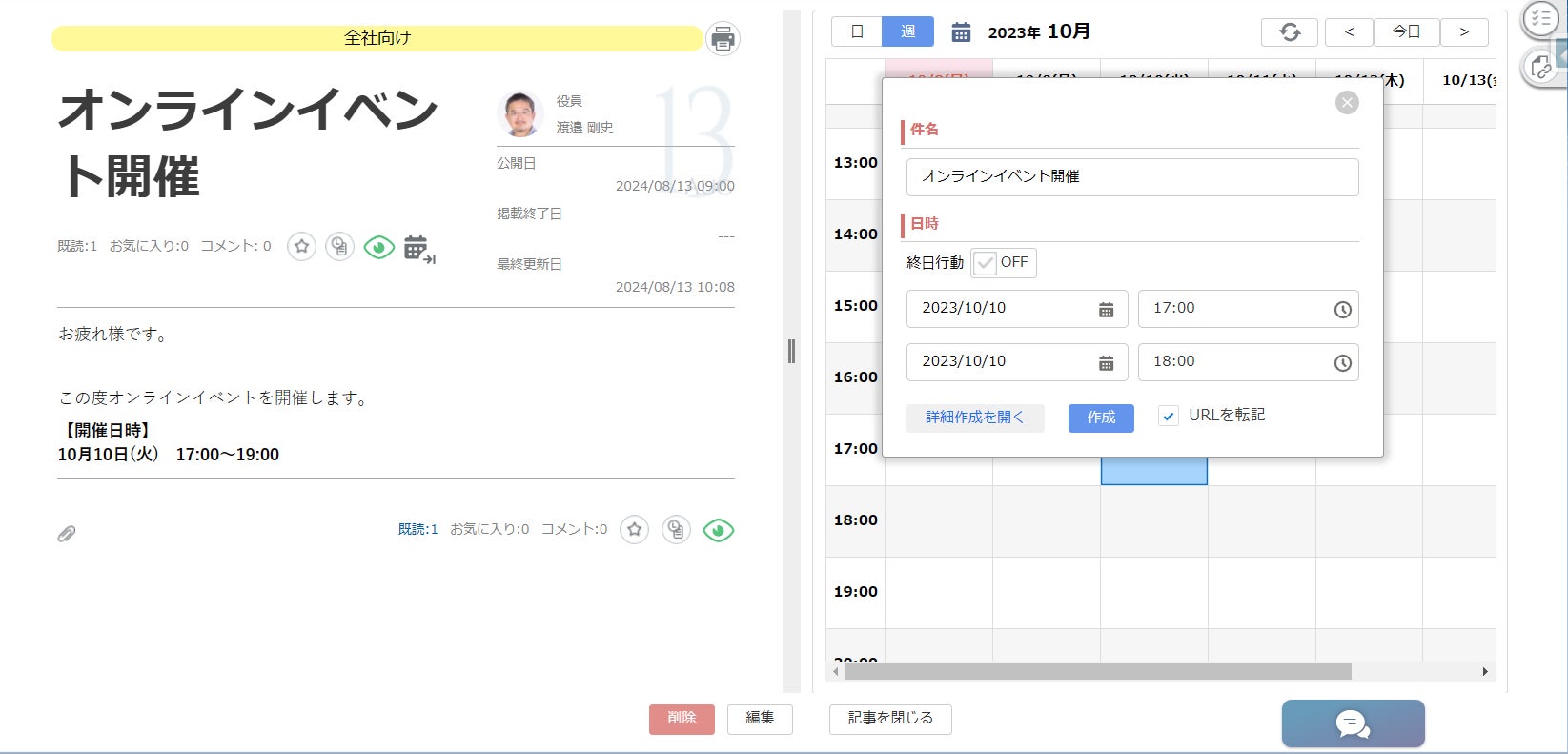This screenshot has width=1568, height=754.
Task: Close the schedule creation popup
Action: coord(1347,103)
